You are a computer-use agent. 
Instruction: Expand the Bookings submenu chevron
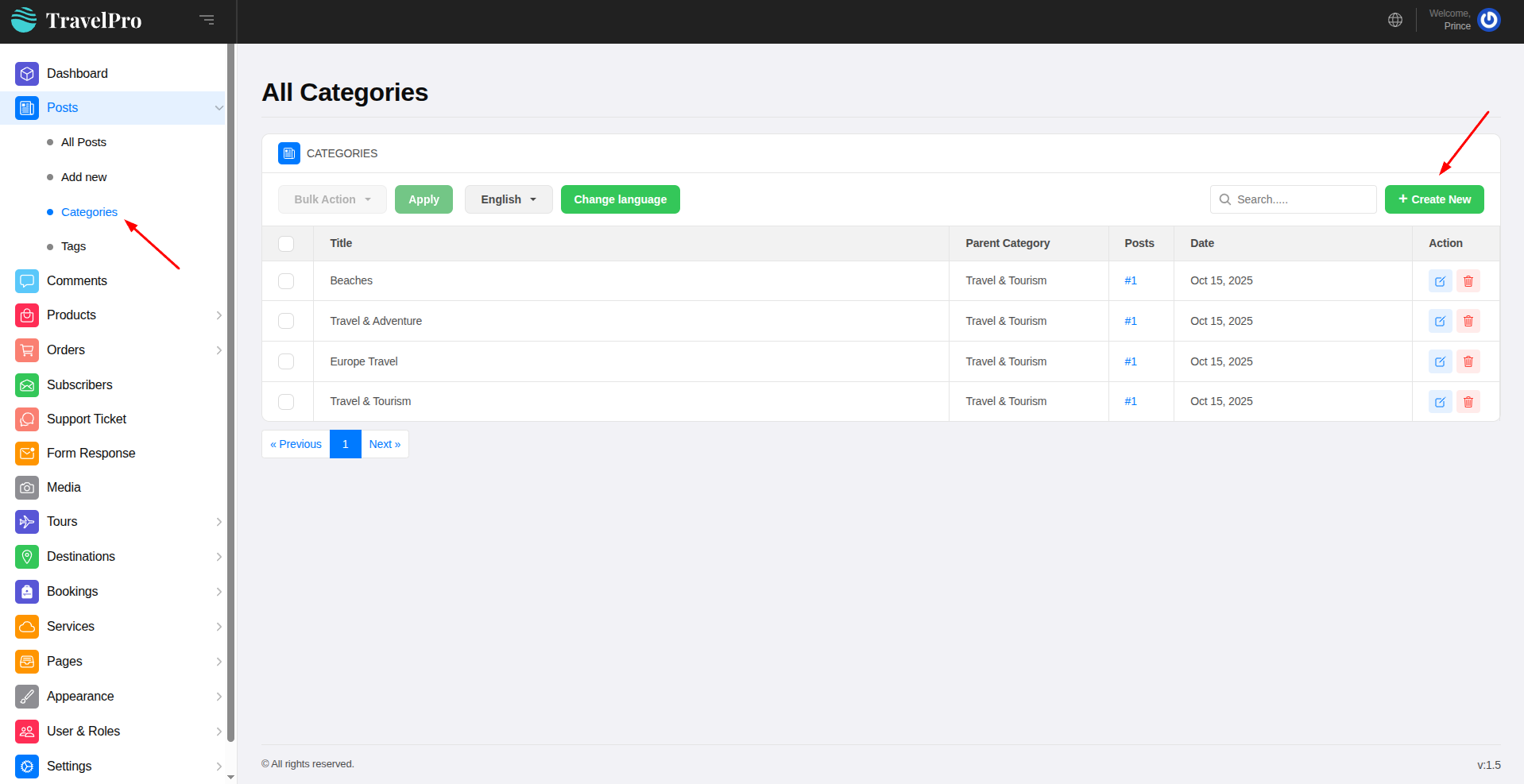tap(219, 592)
